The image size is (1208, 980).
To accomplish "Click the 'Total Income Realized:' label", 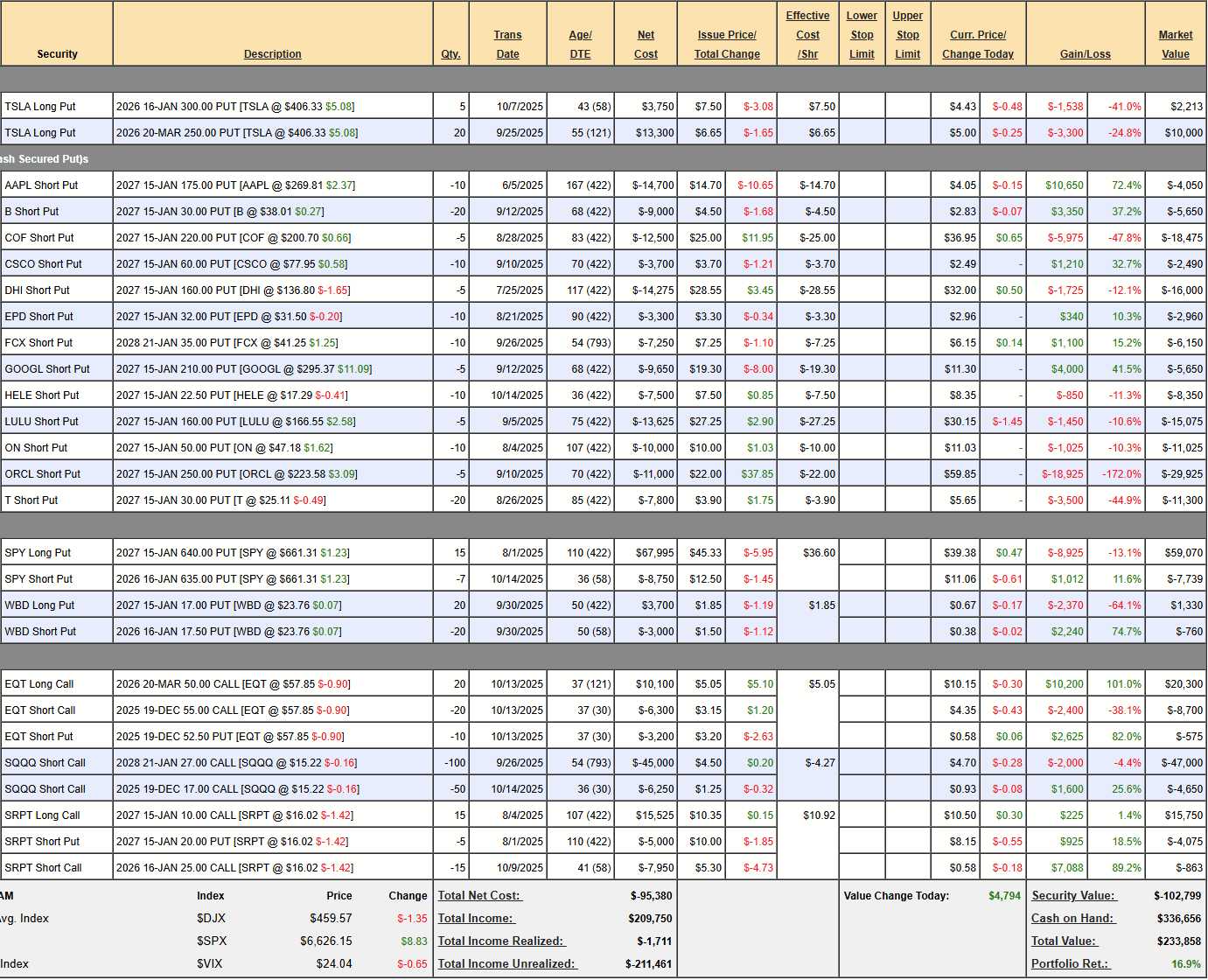I will tap(502, 941).
